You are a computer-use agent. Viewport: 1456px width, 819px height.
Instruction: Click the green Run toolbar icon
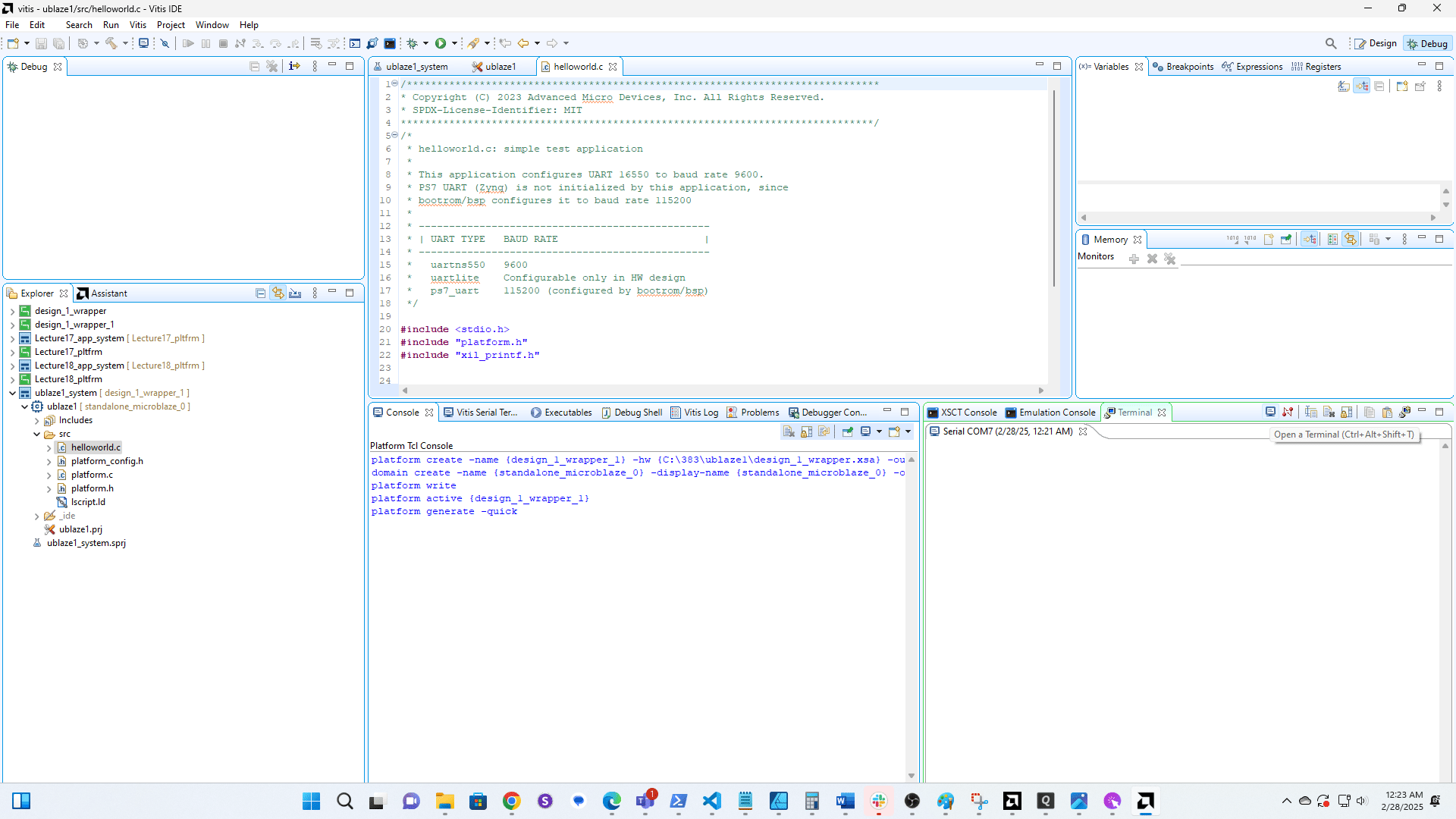[x=441, y=43]
